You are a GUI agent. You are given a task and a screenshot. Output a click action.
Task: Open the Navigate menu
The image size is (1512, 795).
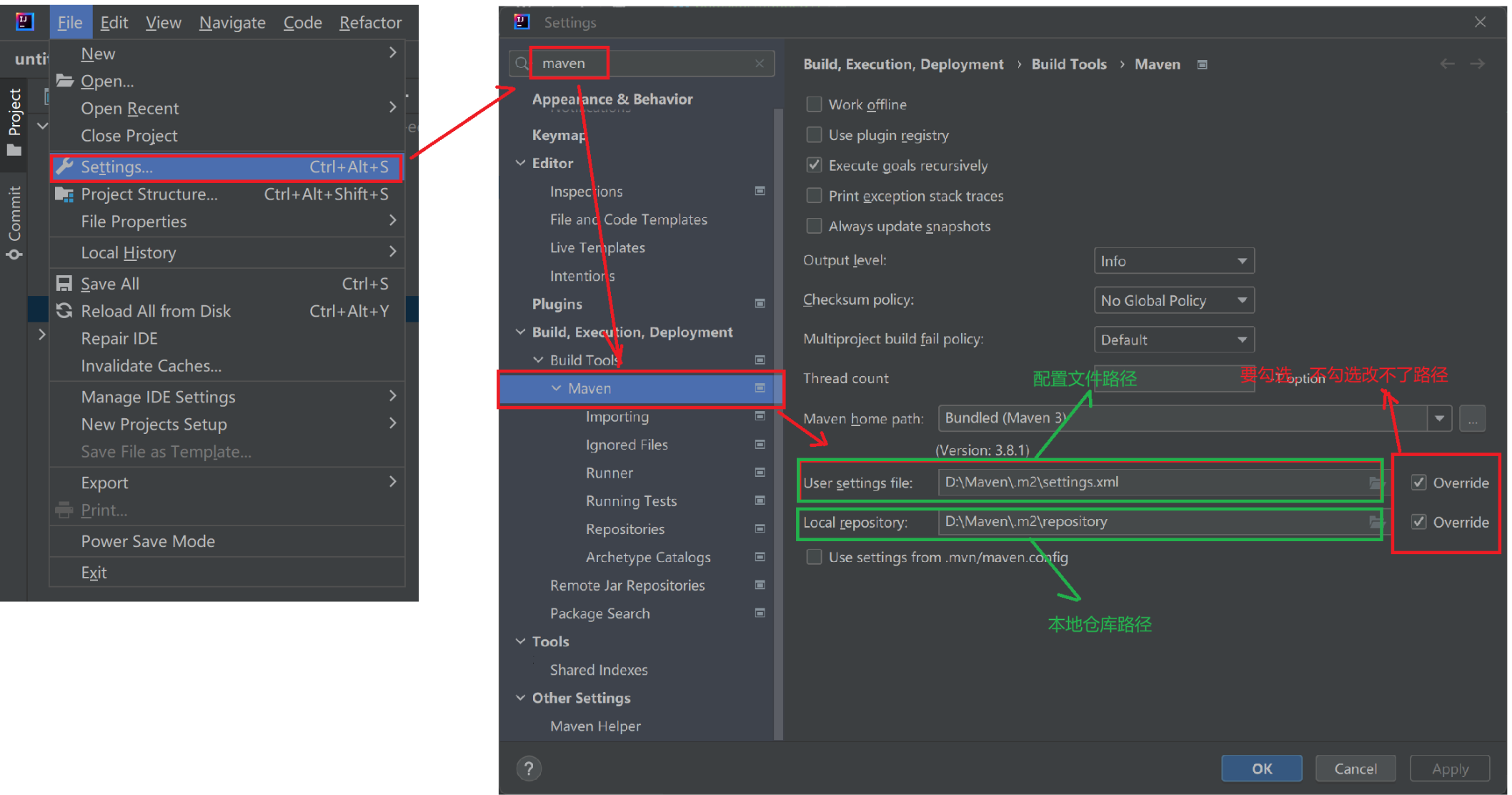coord(232,23)
